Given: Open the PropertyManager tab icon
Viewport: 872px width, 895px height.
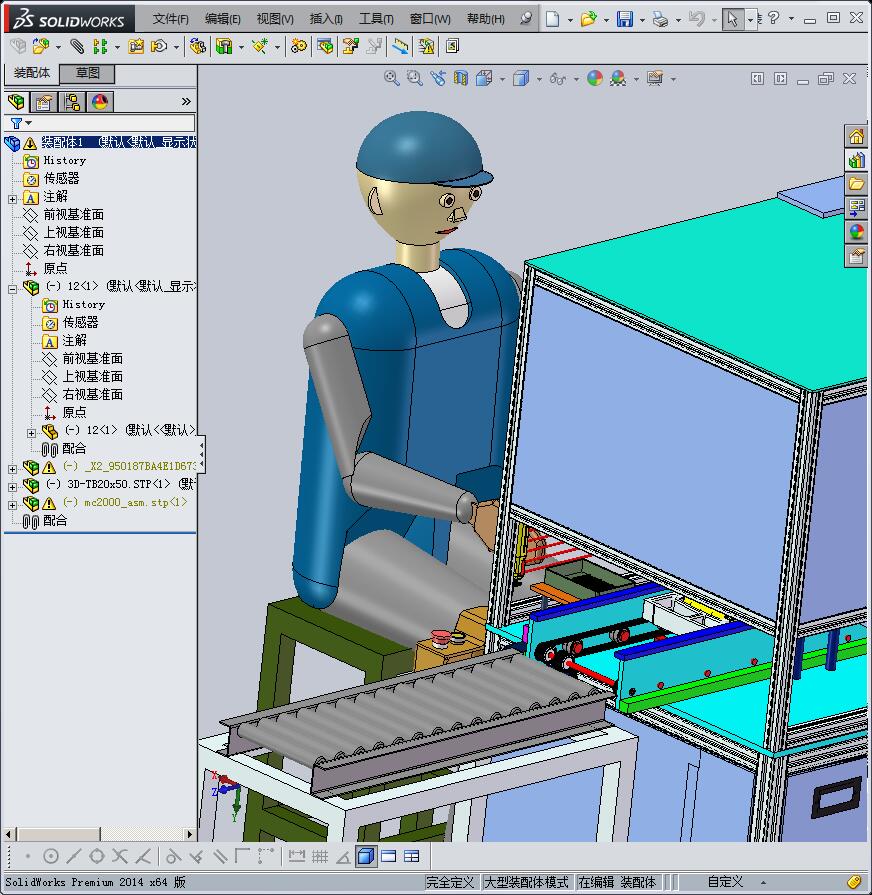Looking at the screenshot, I should 44,102.
